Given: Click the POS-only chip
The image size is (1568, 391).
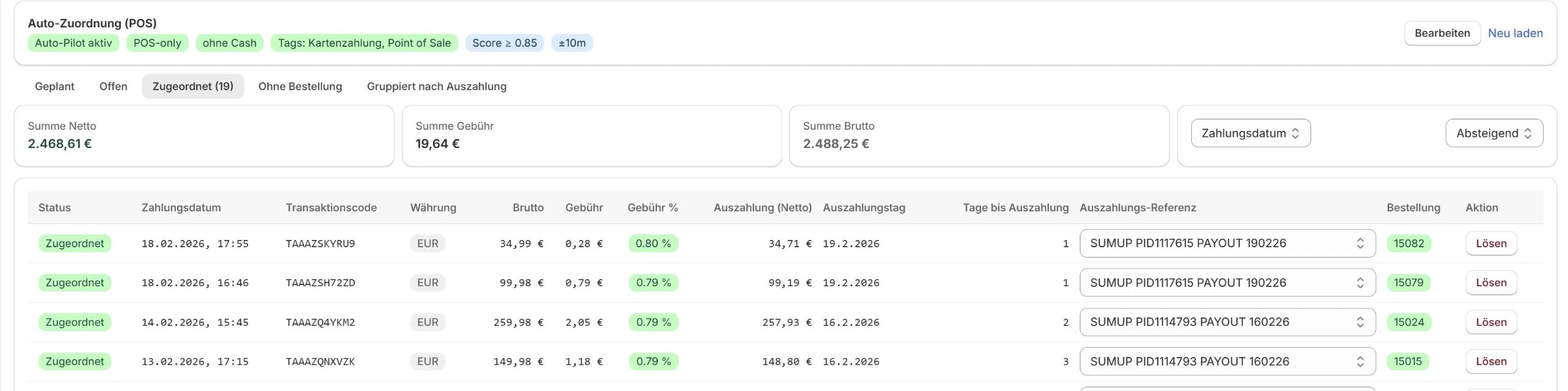Looking at the screenshot, I should pos(158,43).
